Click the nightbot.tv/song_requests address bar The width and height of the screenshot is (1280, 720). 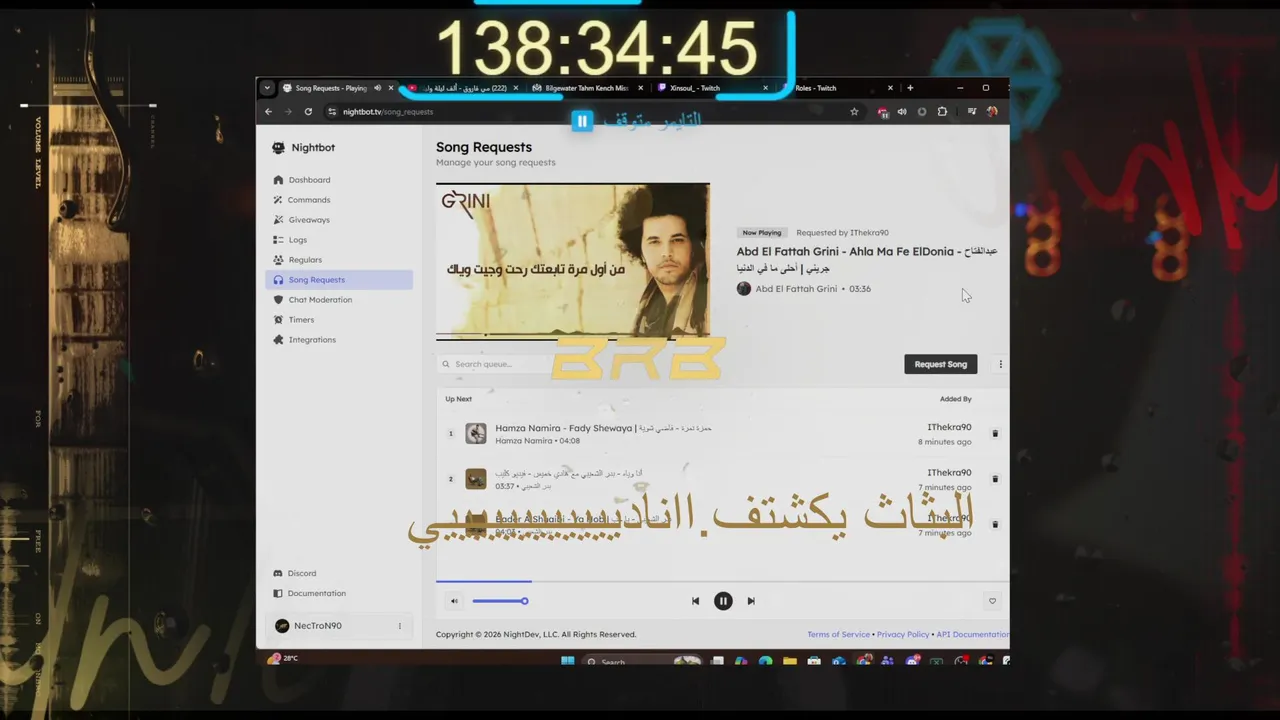click(593, 112)
